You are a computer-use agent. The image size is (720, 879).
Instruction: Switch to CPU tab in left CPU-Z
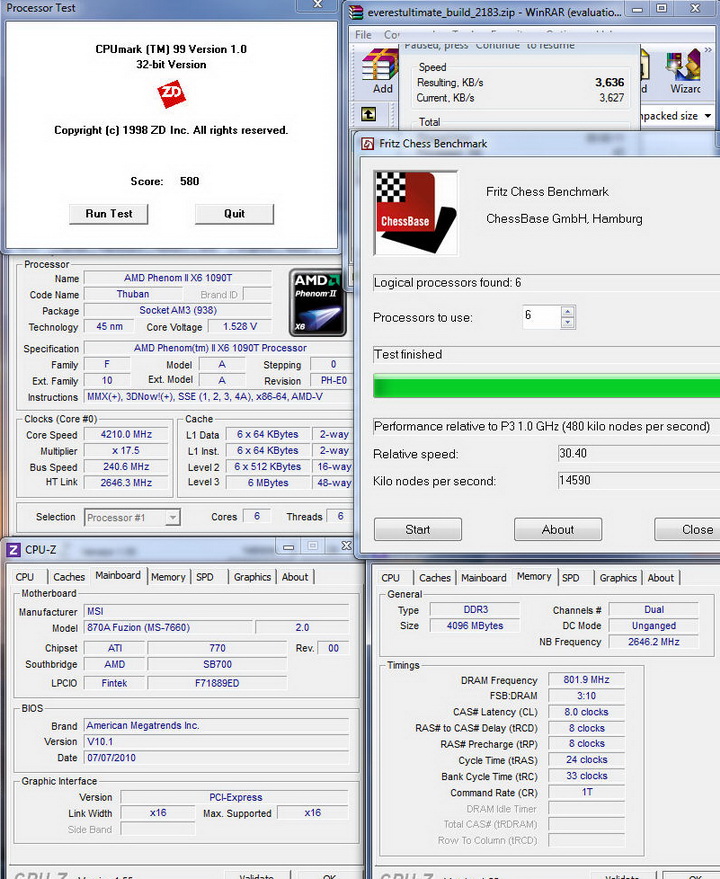coord(25,577)
